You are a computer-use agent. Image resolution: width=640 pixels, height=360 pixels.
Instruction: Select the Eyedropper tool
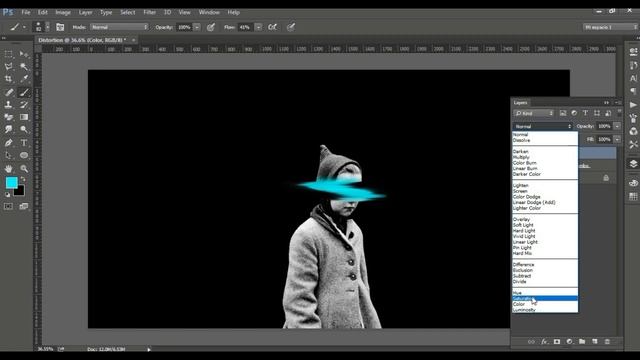click(24, 79)
